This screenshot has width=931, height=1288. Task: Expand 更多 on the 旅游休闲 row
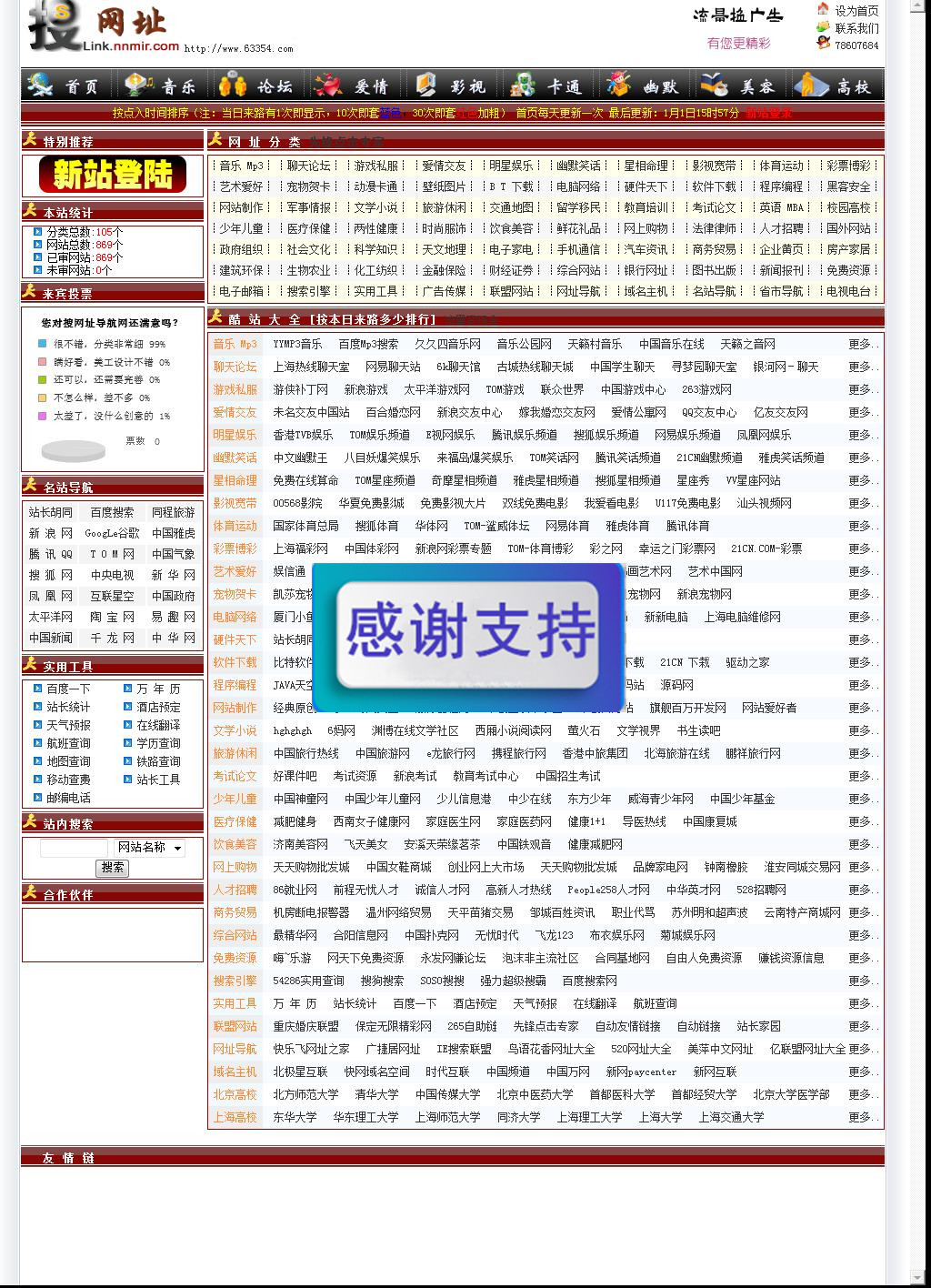864,753
